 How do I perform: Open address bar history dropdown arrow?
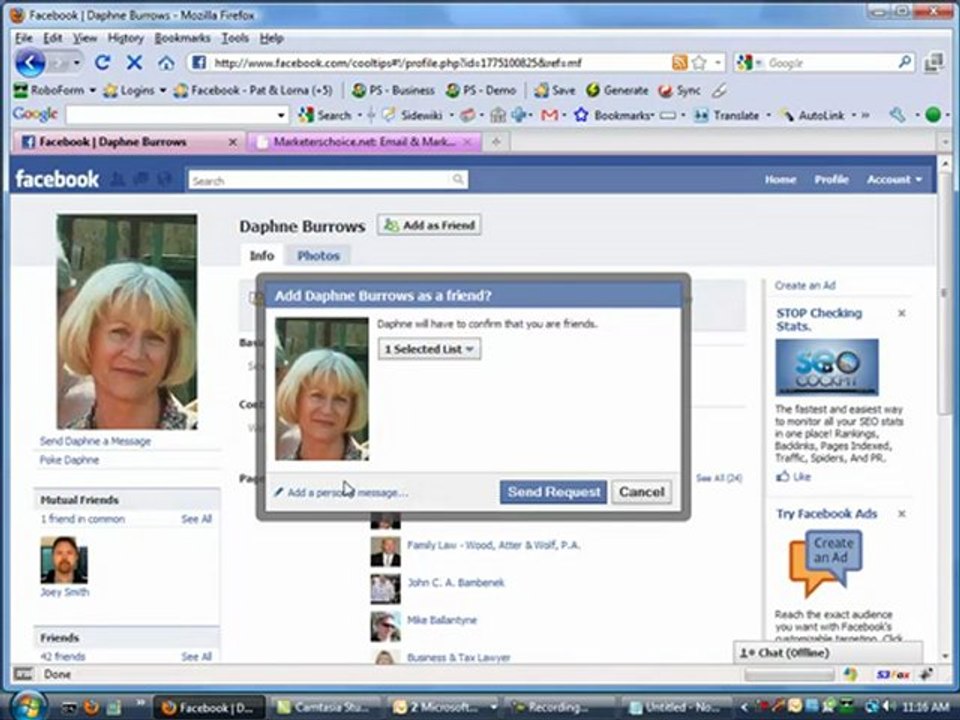(x=718, y=62)
